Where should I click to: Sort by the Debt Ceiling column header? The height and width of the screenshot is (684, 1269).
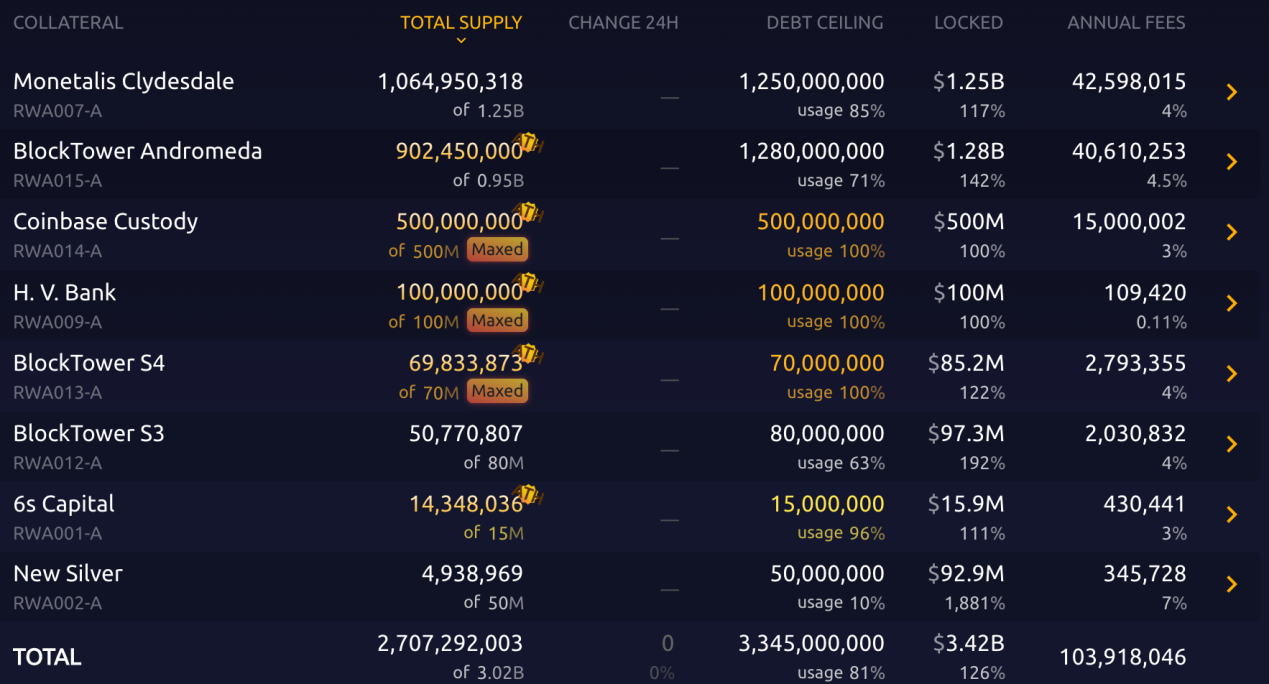pyautogui.click(x=824, y=22)
